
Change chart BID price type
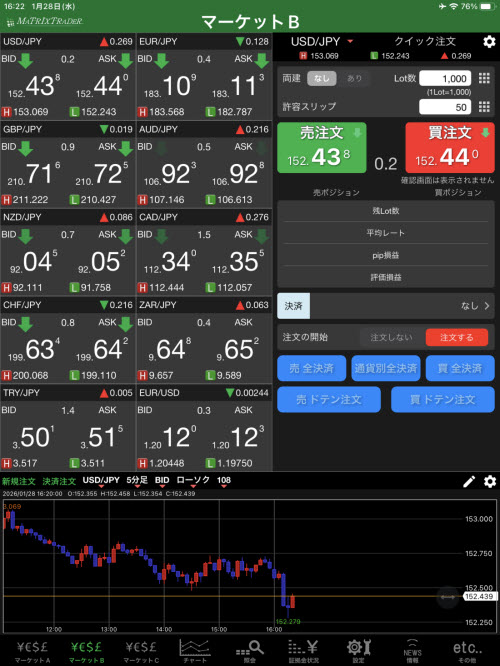coord(162,481)
